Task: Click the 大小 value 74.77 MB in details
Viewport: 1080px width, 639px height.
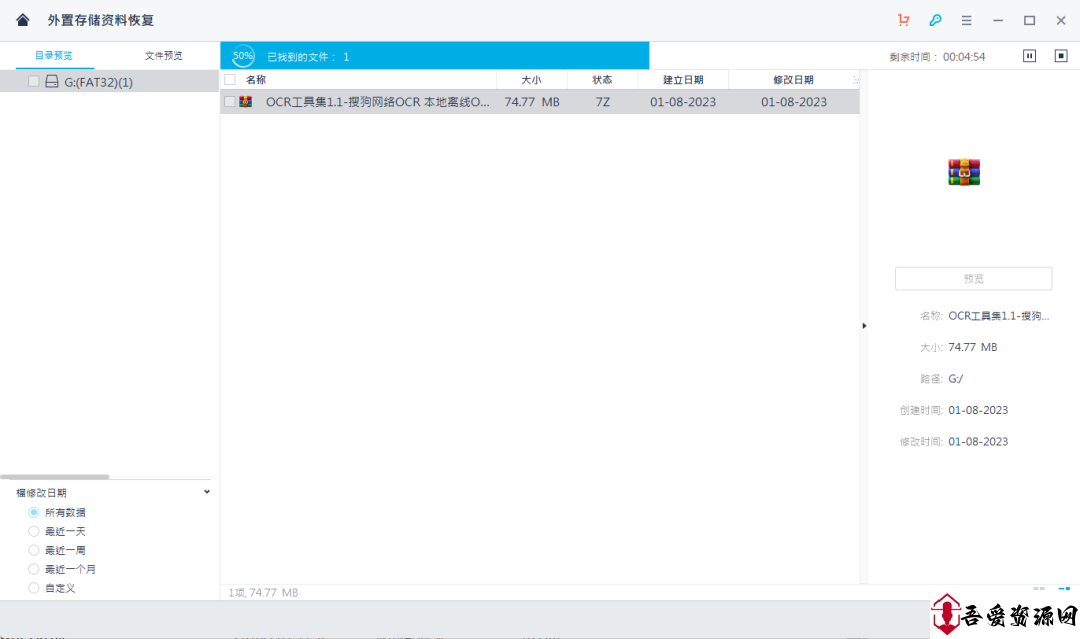Action: pos(973,347)
